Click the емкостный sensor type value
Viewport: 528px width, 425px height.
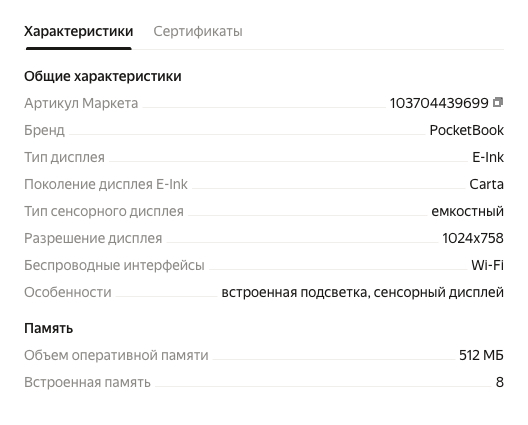tap(468, 211)
